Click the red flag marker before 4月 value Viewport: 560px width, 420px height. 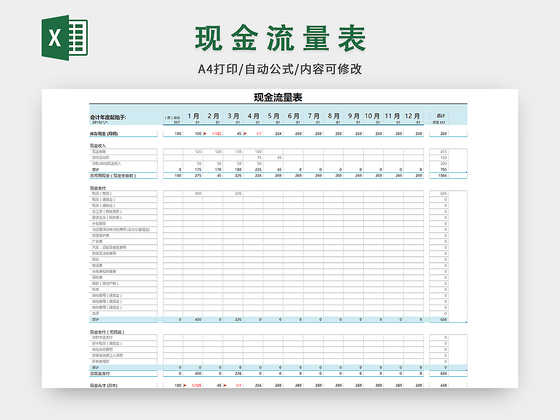coord(245,134)
